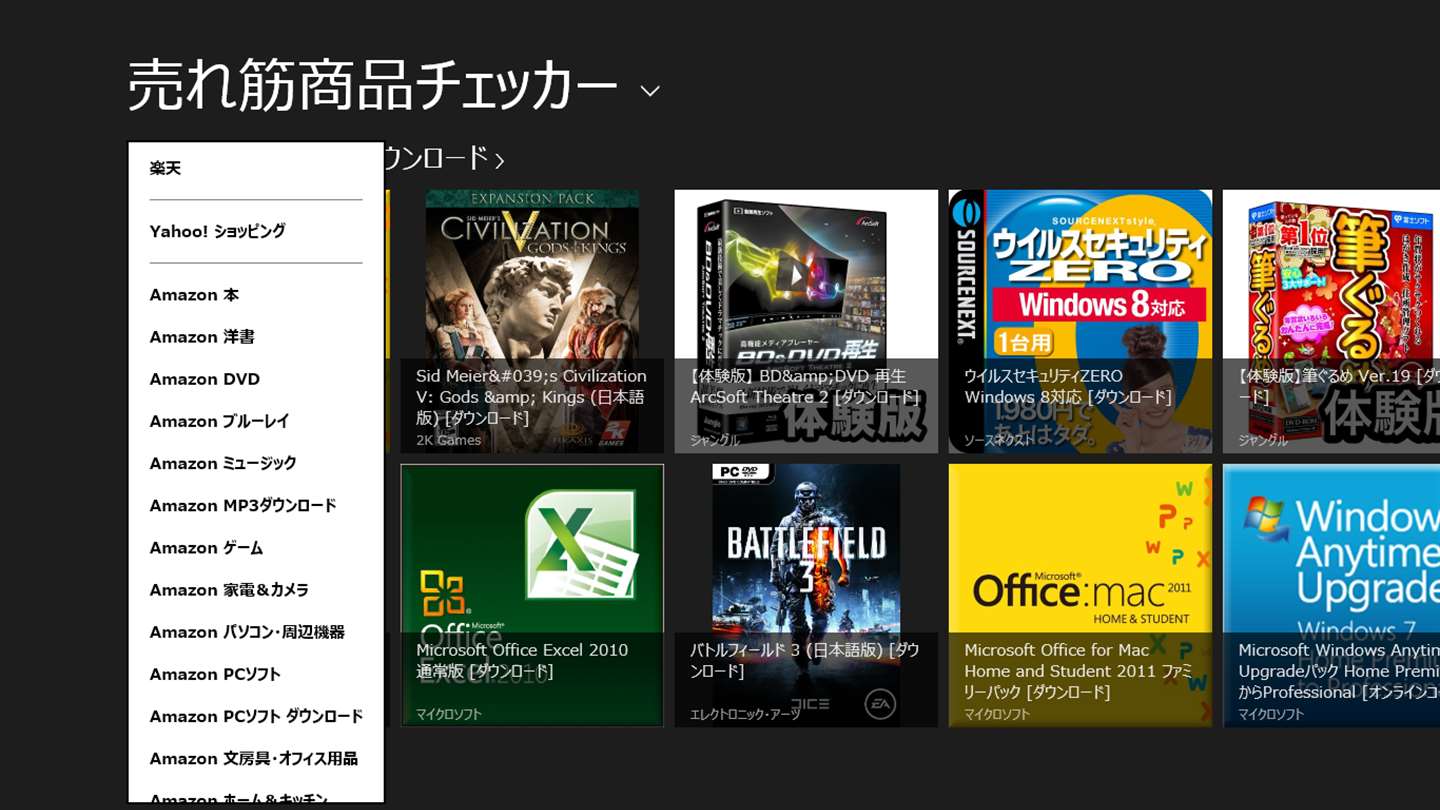
Task: Pick Amazon 文房具・オフィス用品 category
Action: tap(256, 758)
